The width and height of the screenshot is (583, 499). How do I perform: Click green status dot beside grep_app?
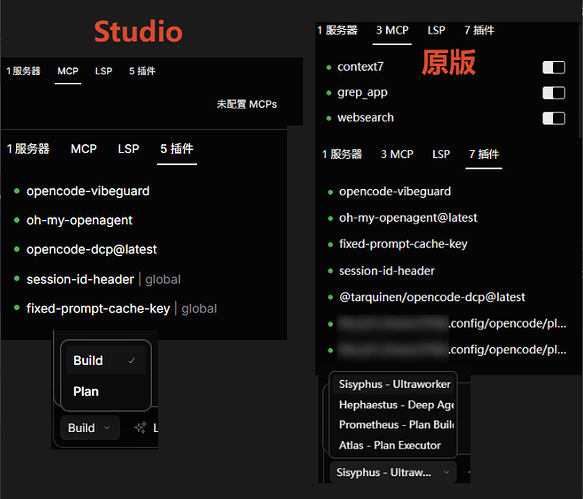[329, 93]
